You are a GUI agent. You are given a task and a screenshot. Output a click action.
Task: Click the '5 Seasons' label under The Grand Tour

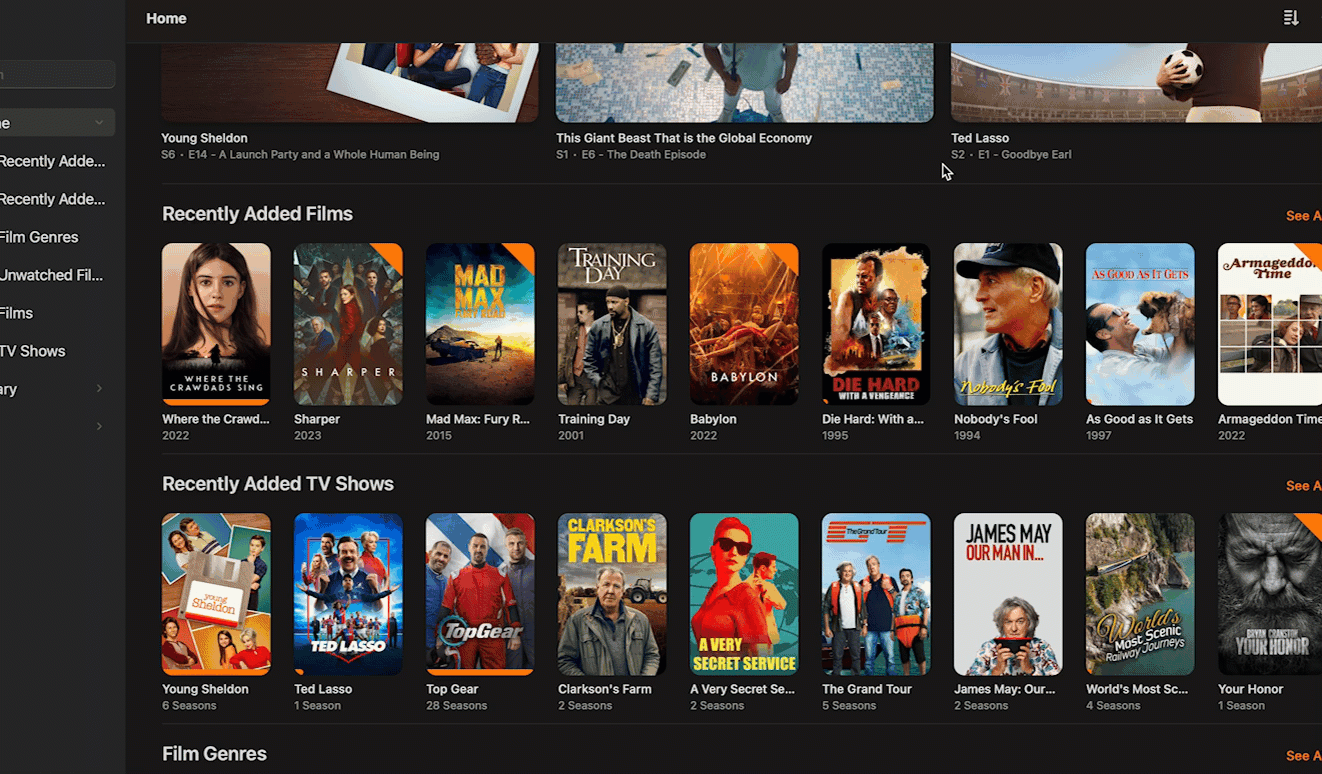coord(849,706)
